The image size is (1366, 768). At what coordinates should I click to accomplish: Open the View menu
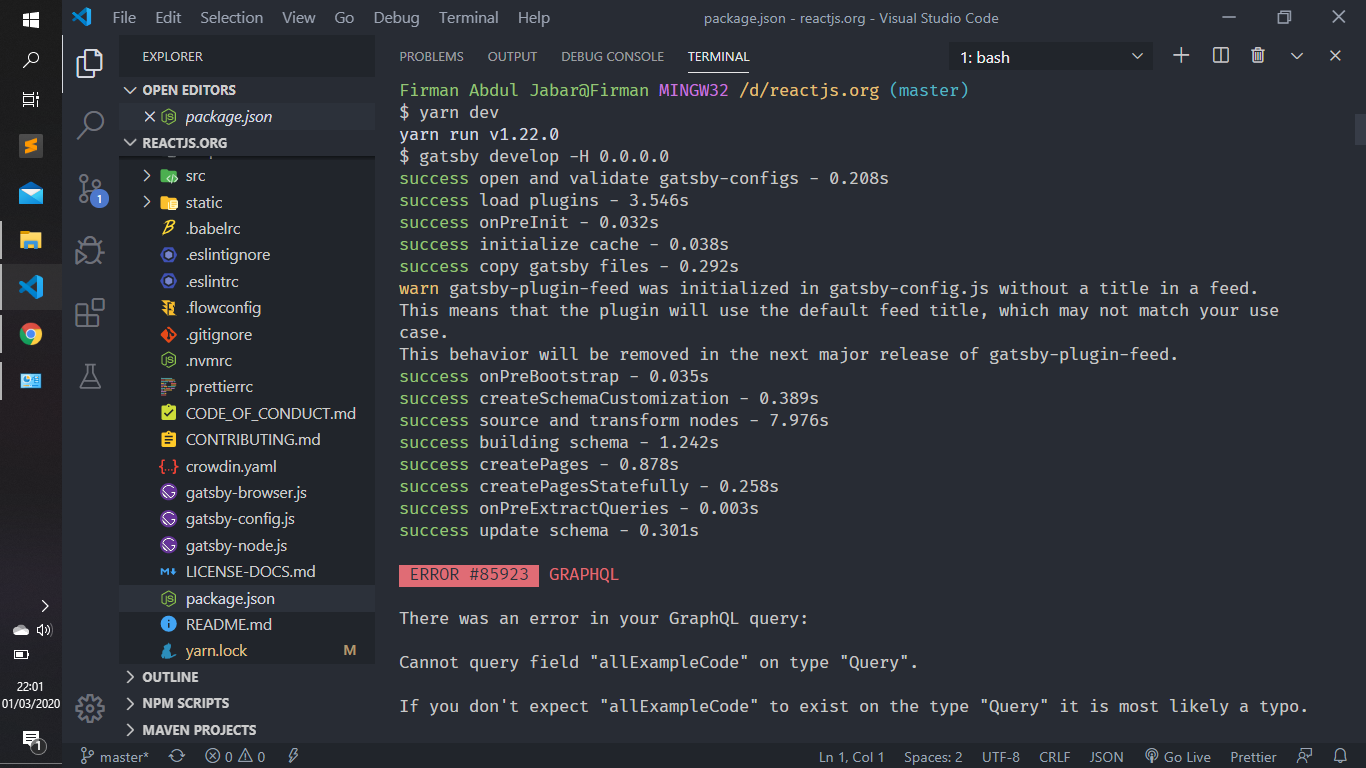(298, 18)
